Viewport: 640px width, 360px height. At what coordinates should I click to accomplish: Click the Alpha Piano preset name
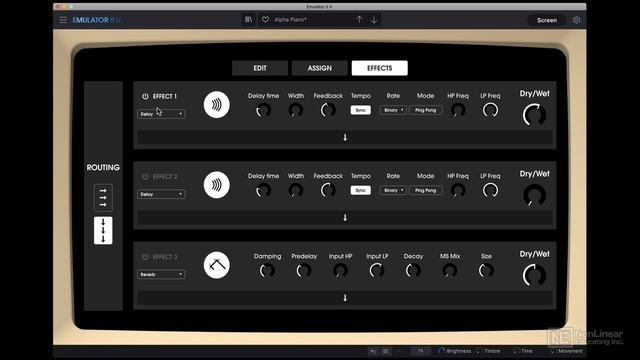click(290, 20)
